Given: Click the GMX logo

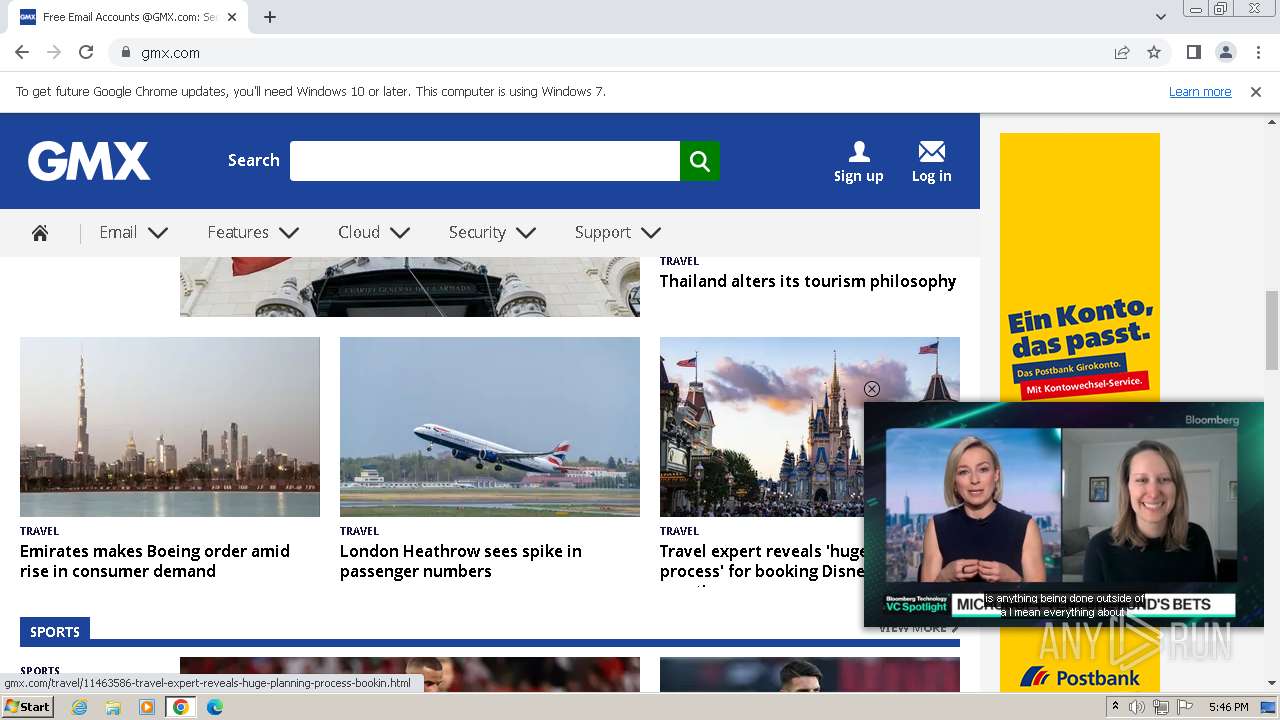Looking at the screenshot, I should click(x=89, y=161).
